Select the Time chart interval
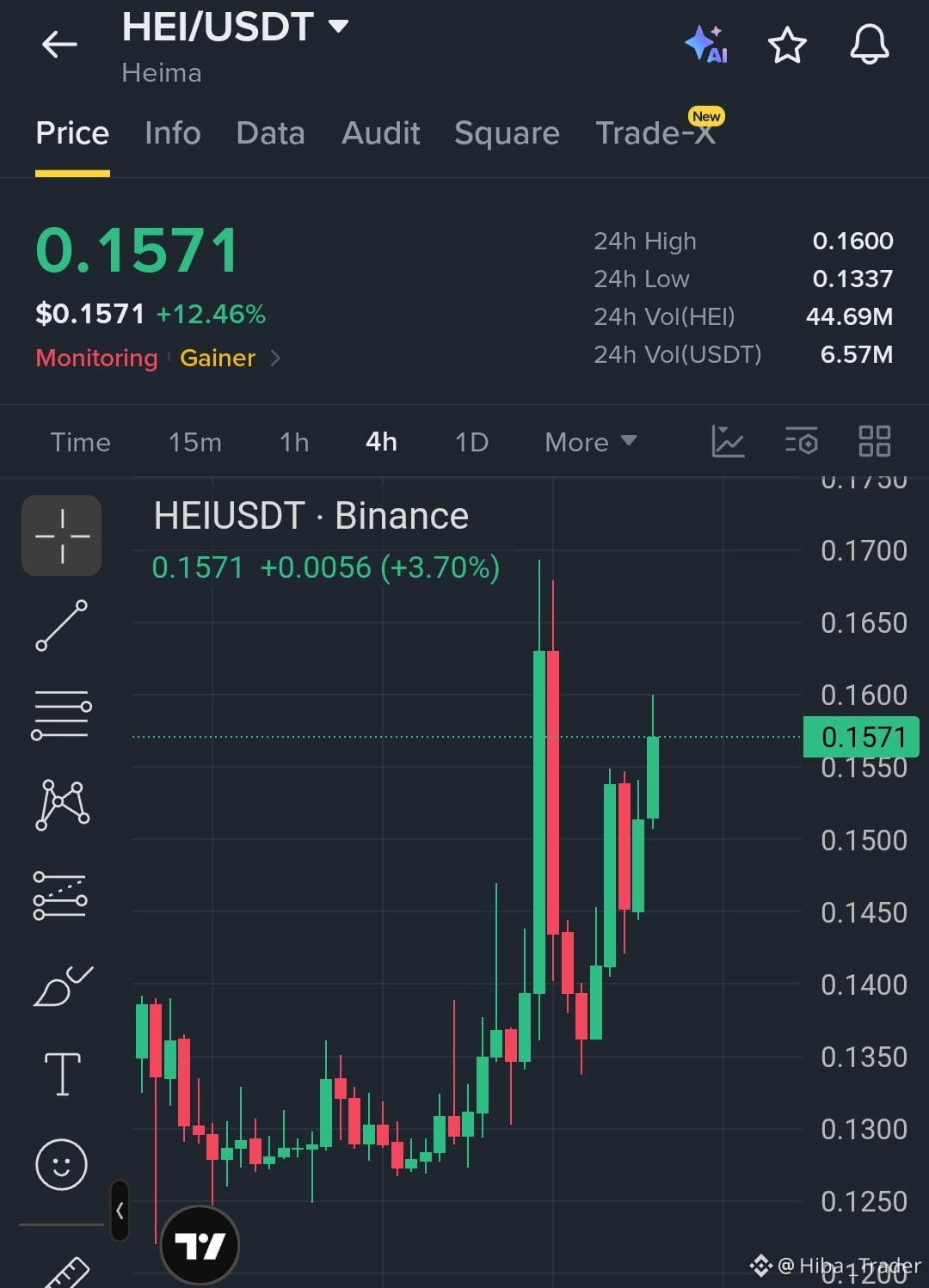Viewport: 929px width, 1288px height. click(x=81, y=442)
